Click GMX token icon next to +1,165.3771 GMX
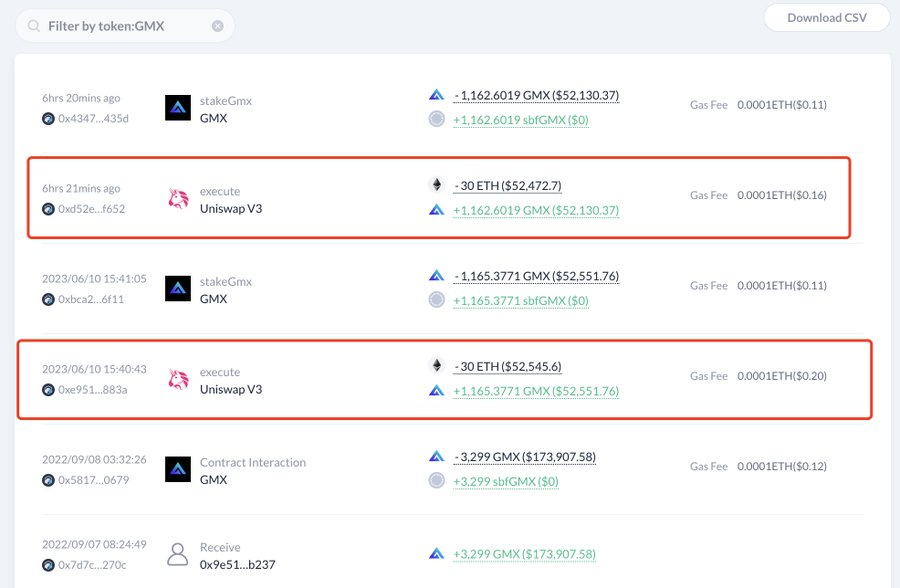Screen dimensions: 900x588 pyautogui.click(x=437, y=390)
